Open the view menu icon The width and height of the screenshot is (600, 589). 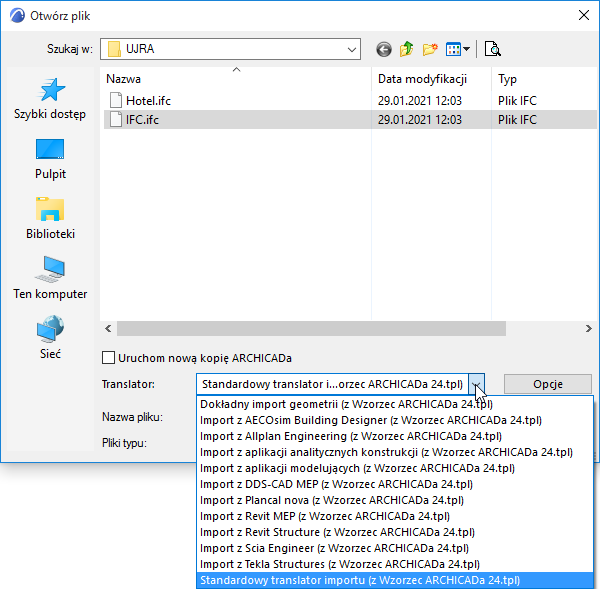click(458, 49)
